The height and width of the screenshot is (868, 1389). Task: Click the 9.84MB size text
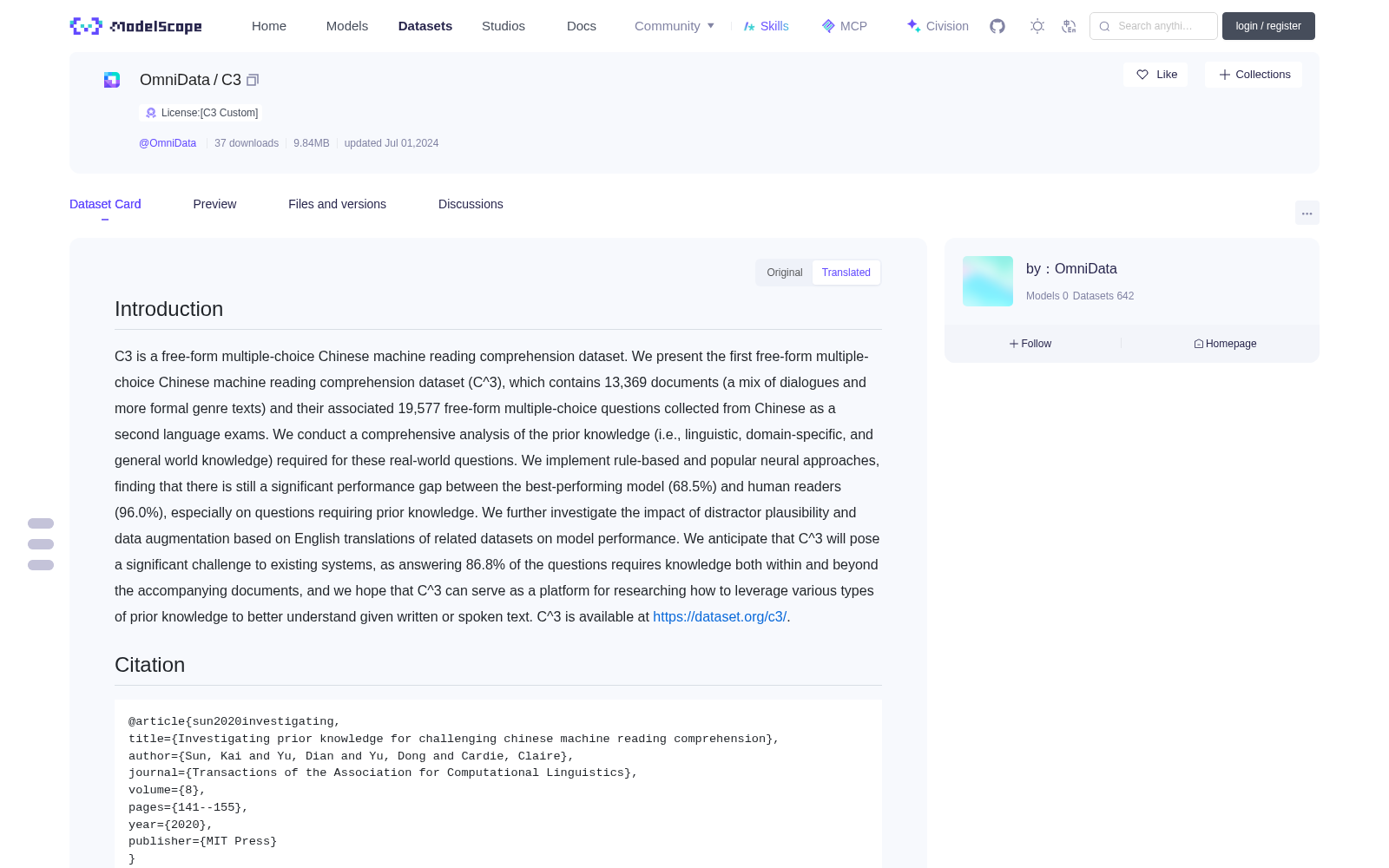click(x=312, y=143)
